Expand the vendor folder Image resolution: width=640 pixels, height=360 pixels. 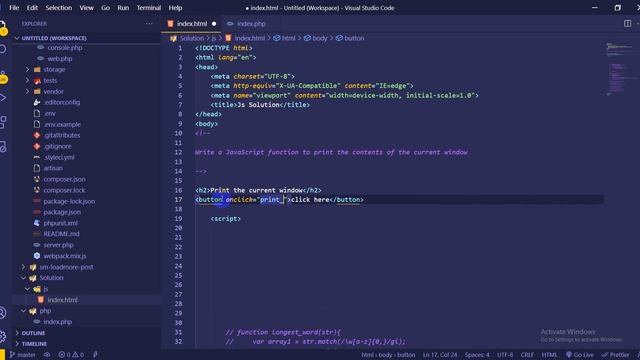pyautogui.click(x=53, y=91)
